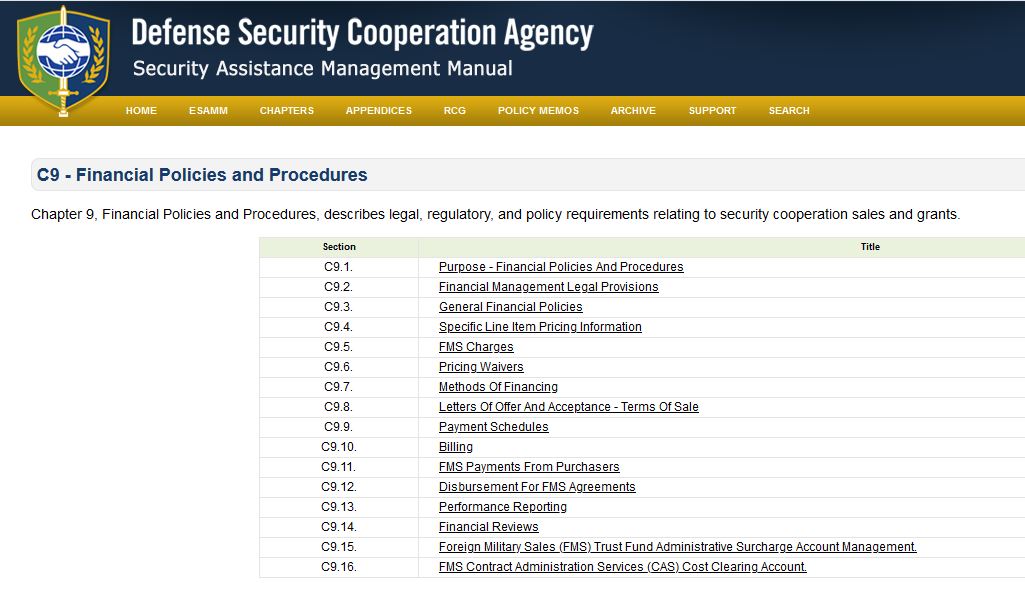Click the DSCA handshake logo emblem

pos(63,58)
